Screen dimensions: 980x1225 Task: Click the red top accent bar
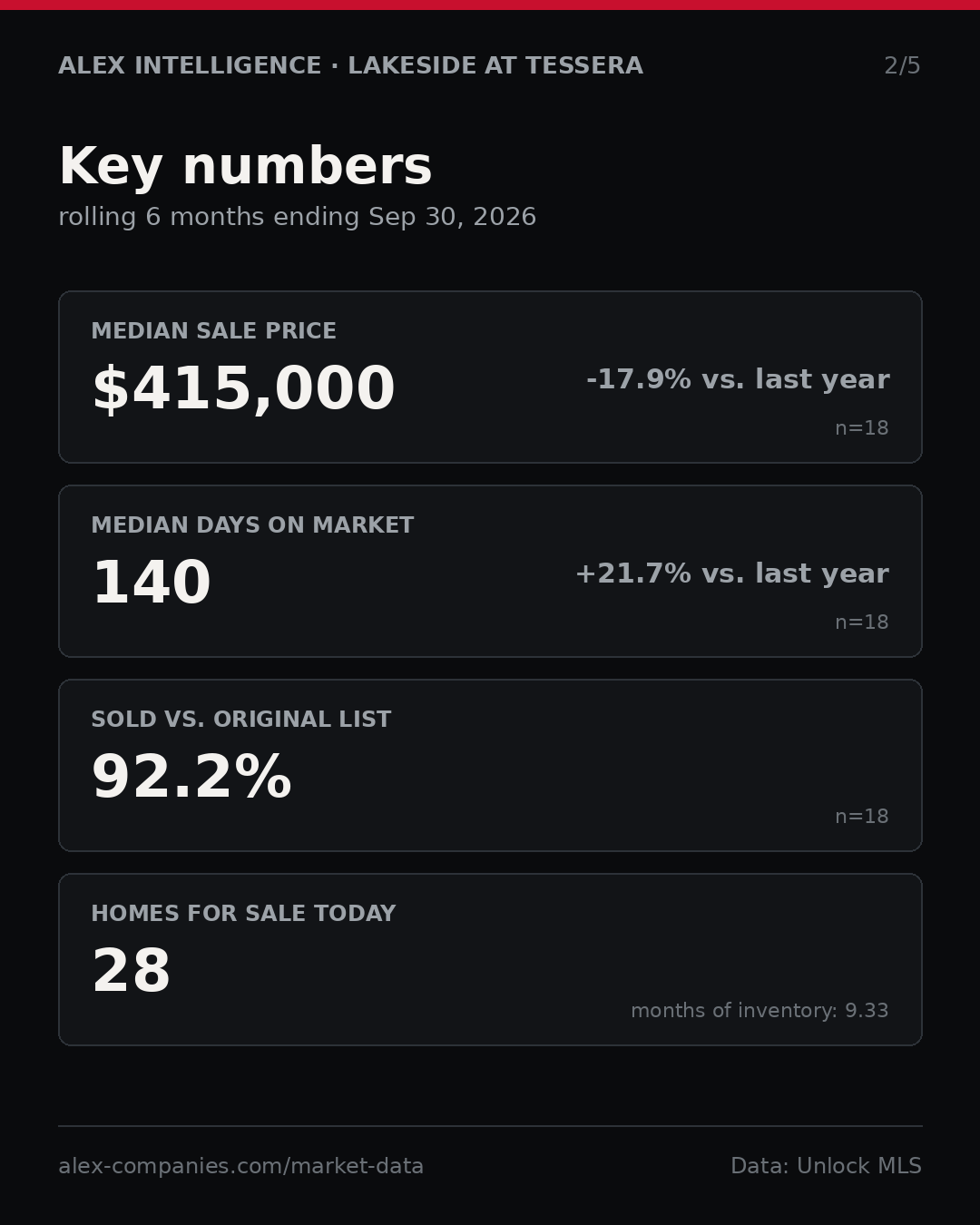tap(490, 5)
